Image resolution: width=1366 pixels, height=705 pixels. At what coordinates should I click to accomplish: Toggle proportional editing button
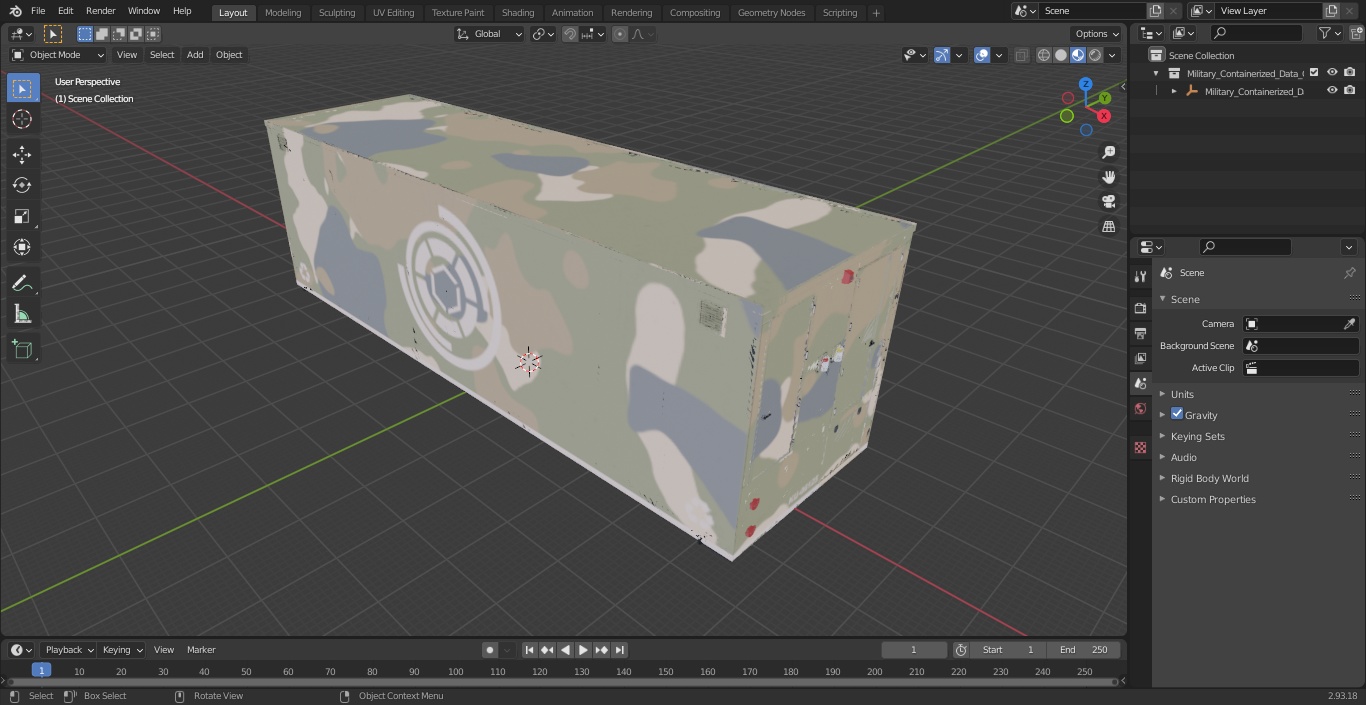(620, 34)
